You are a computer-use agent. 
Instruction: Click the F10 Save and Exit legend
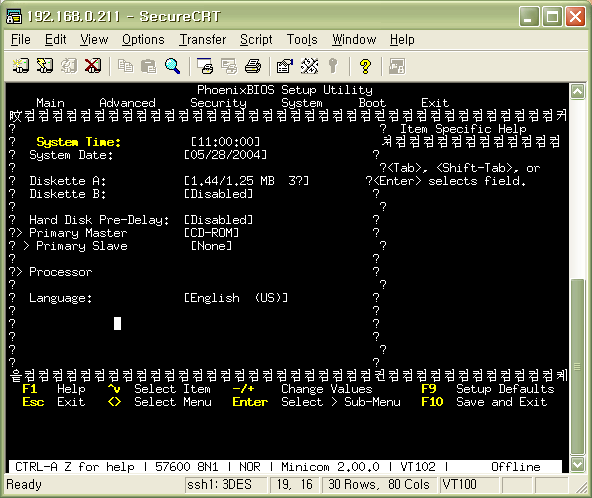click(484, 402)
